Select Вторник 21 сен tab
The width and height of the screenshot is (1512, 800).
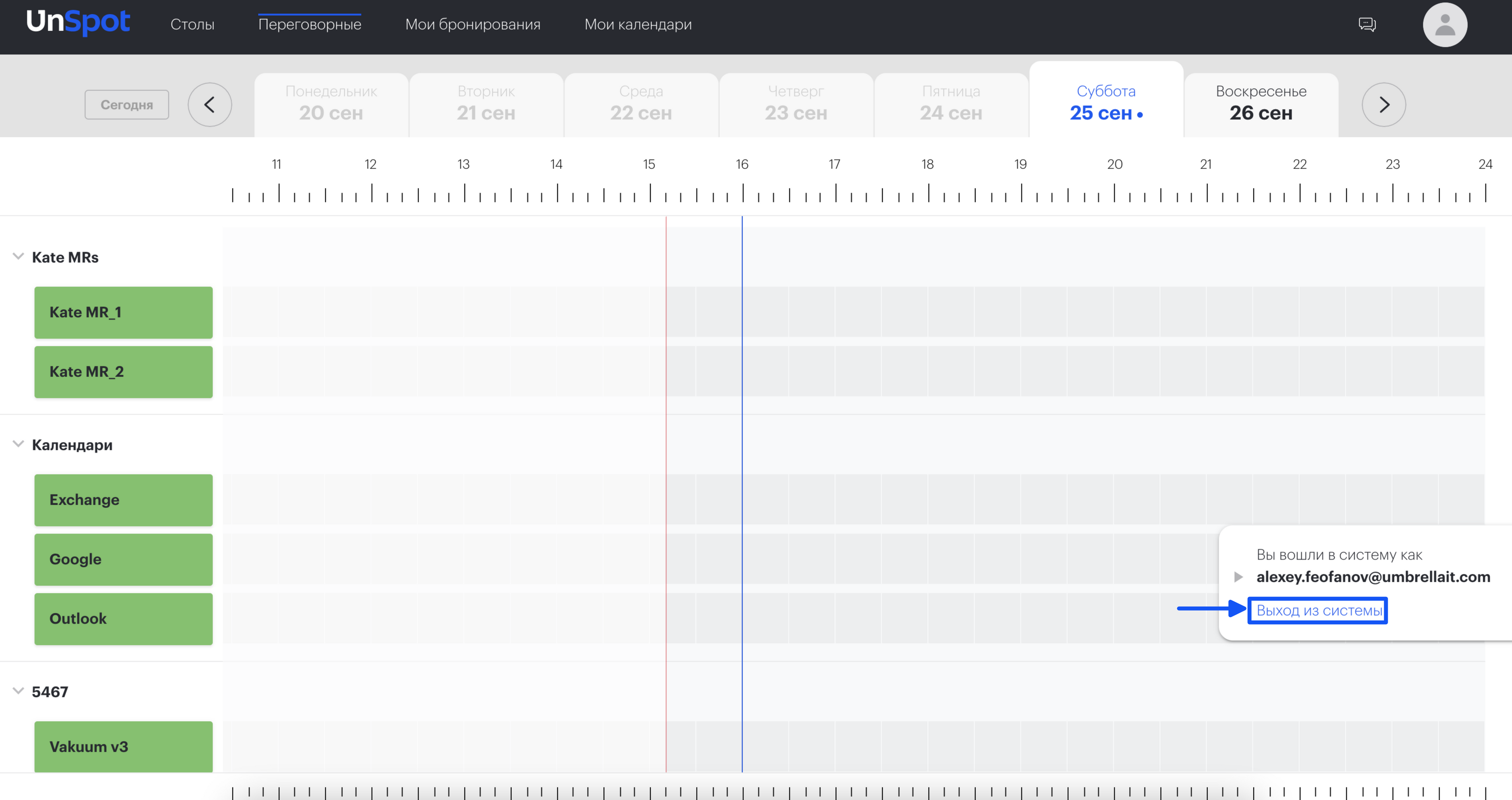click(486, 104)
